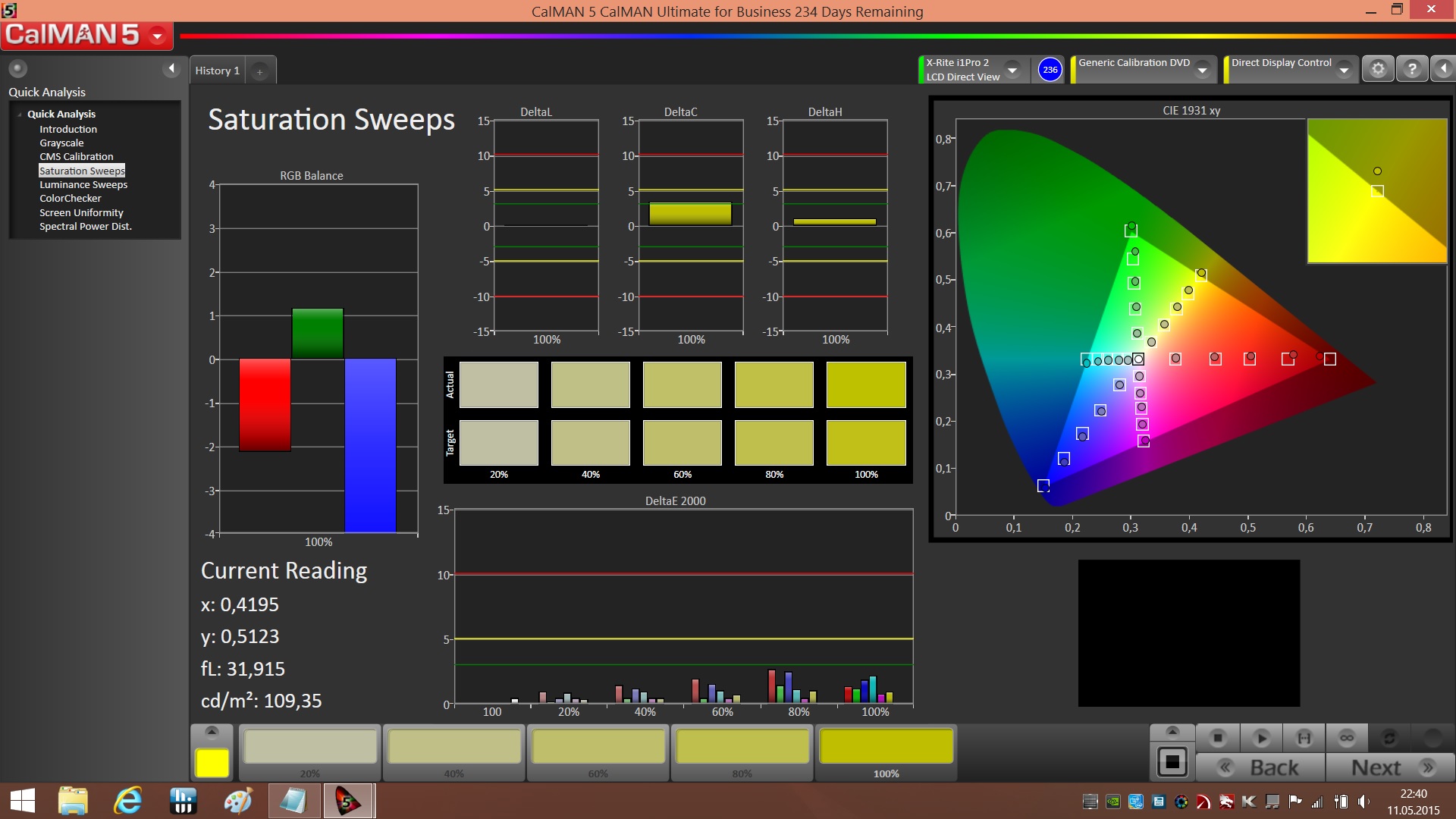Select Luminance Sweeps in Quick Analysis
The image size is (1456, 819).
[x=83, y=184]
